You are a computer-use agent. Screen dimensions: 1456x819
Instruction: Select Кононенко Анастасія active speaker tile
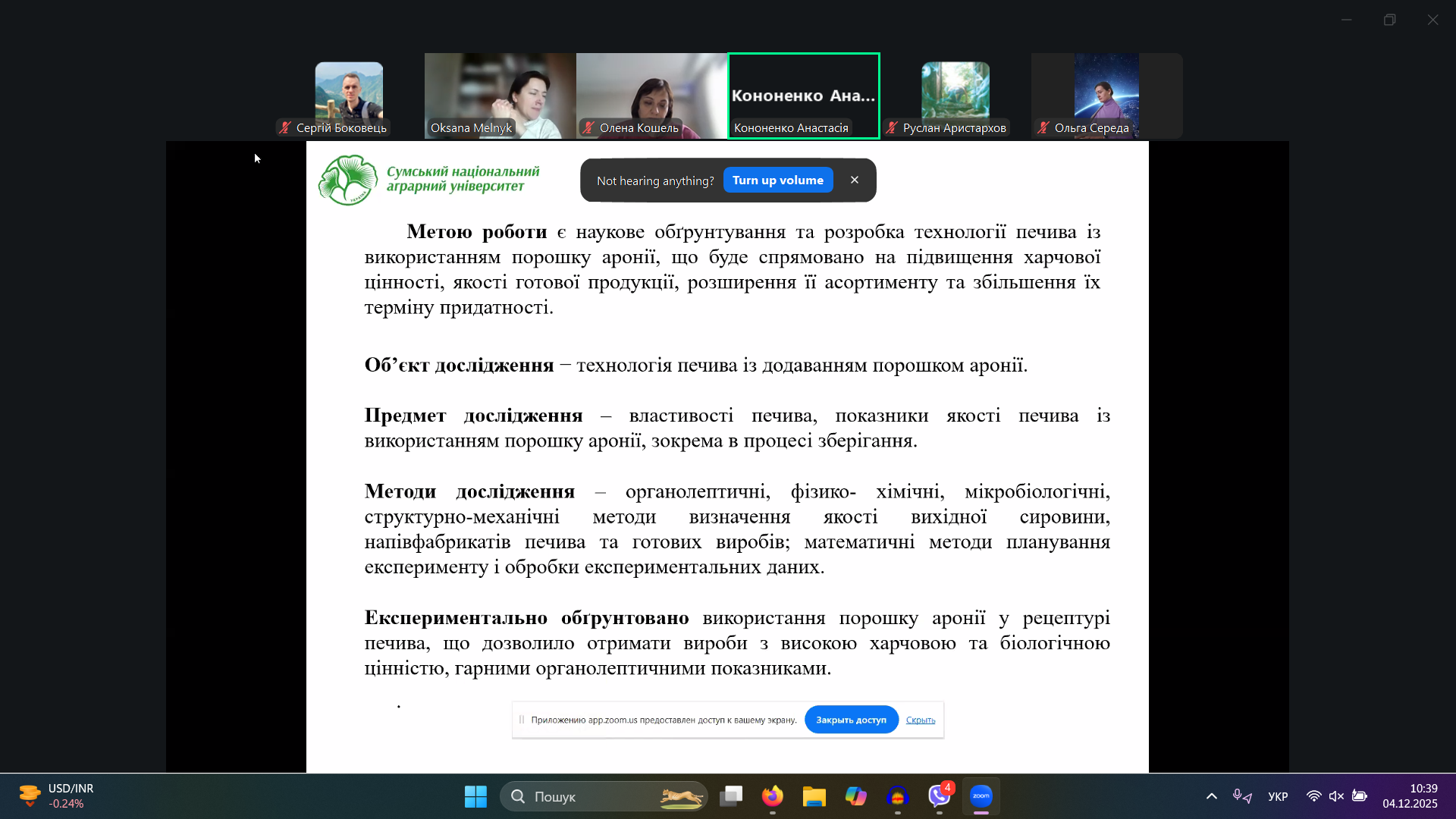tap(803, 96)
